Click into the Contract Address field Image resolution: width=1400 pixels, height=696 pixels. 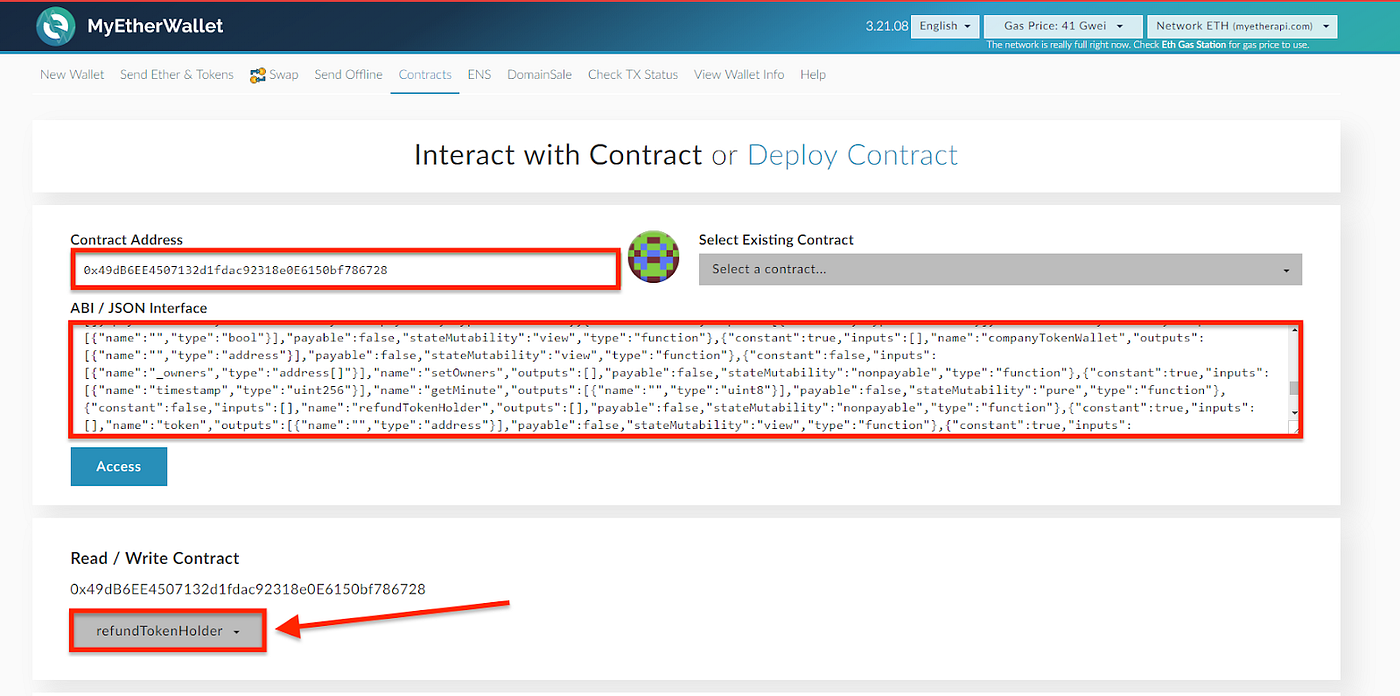345,270
